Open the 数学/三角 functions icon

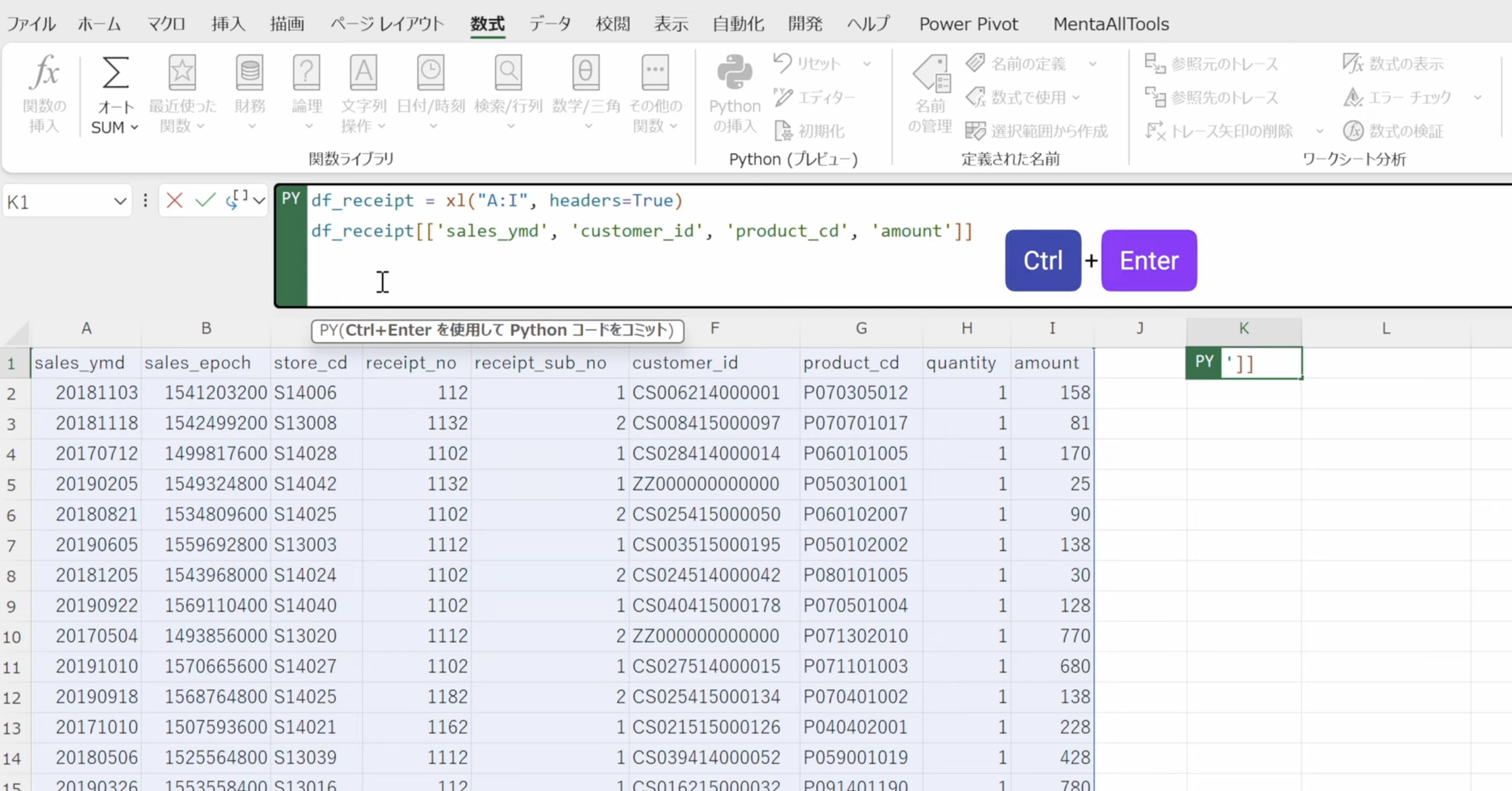(x=586, y=73)
